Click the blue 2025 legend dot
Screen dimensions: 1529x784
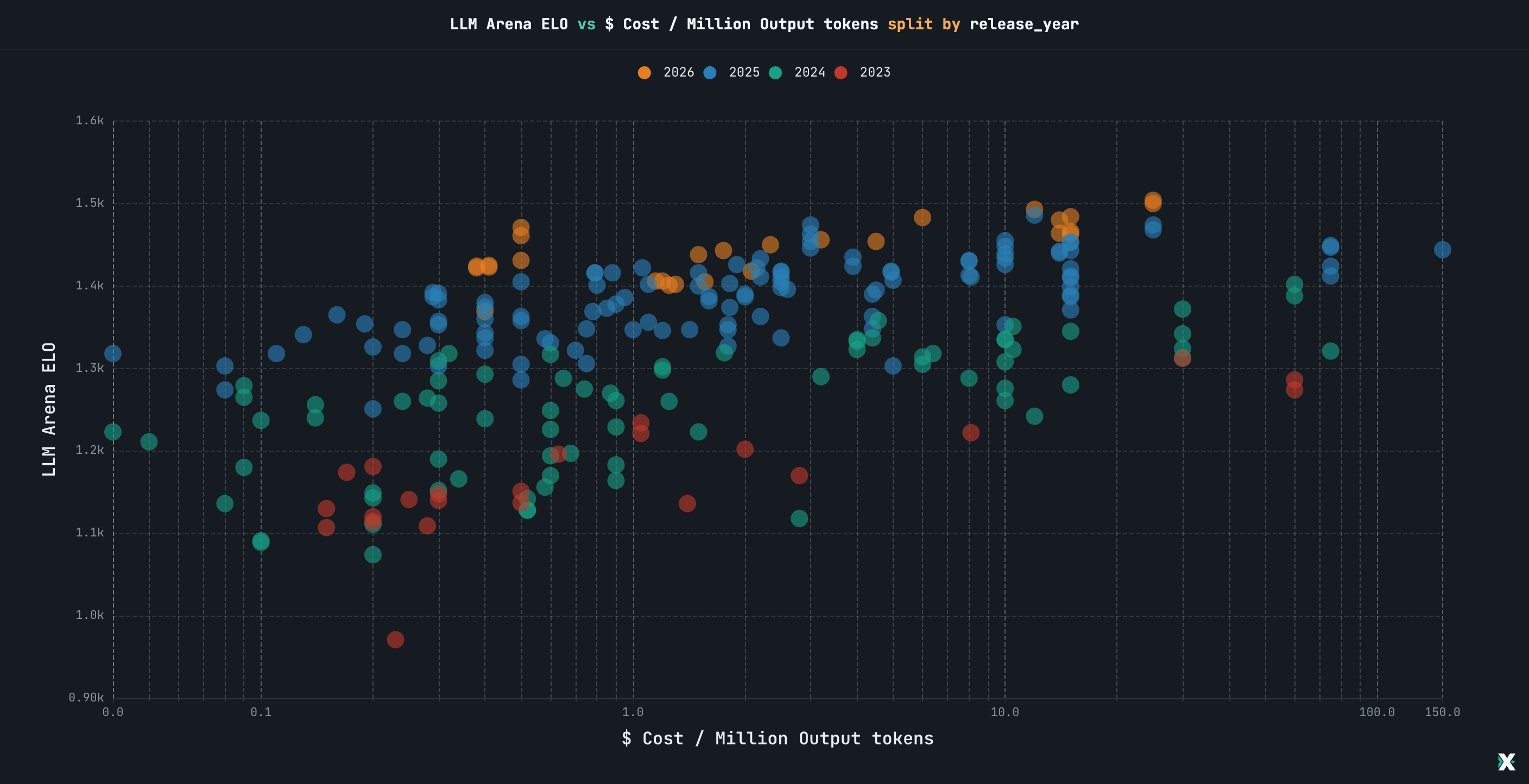[710, 72]
